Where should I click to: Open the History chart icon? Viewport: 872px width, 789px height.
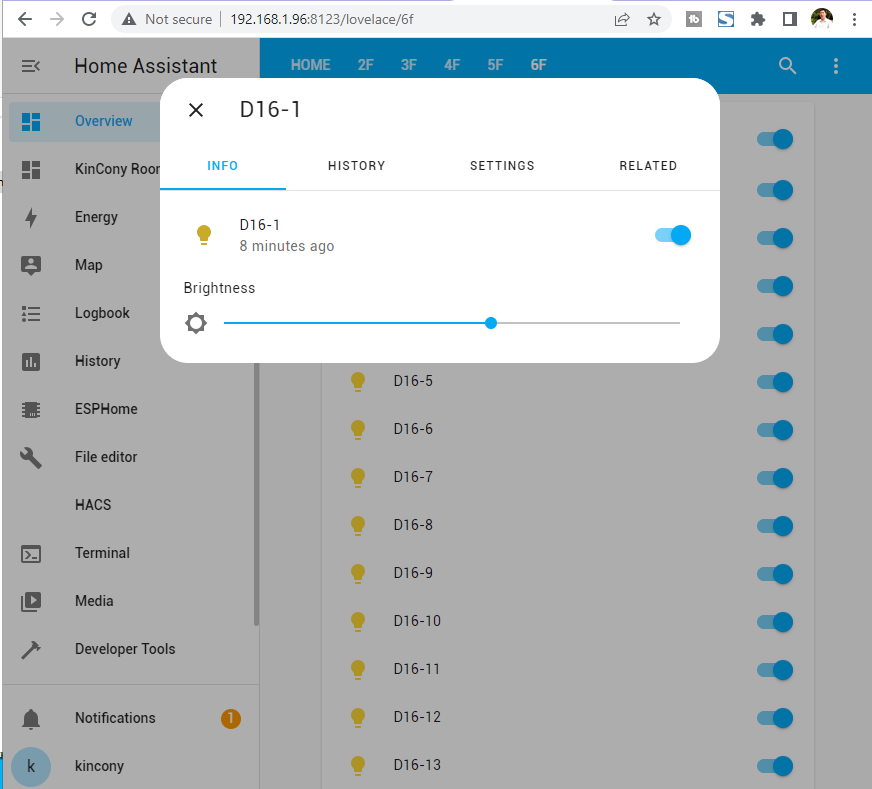31,361
